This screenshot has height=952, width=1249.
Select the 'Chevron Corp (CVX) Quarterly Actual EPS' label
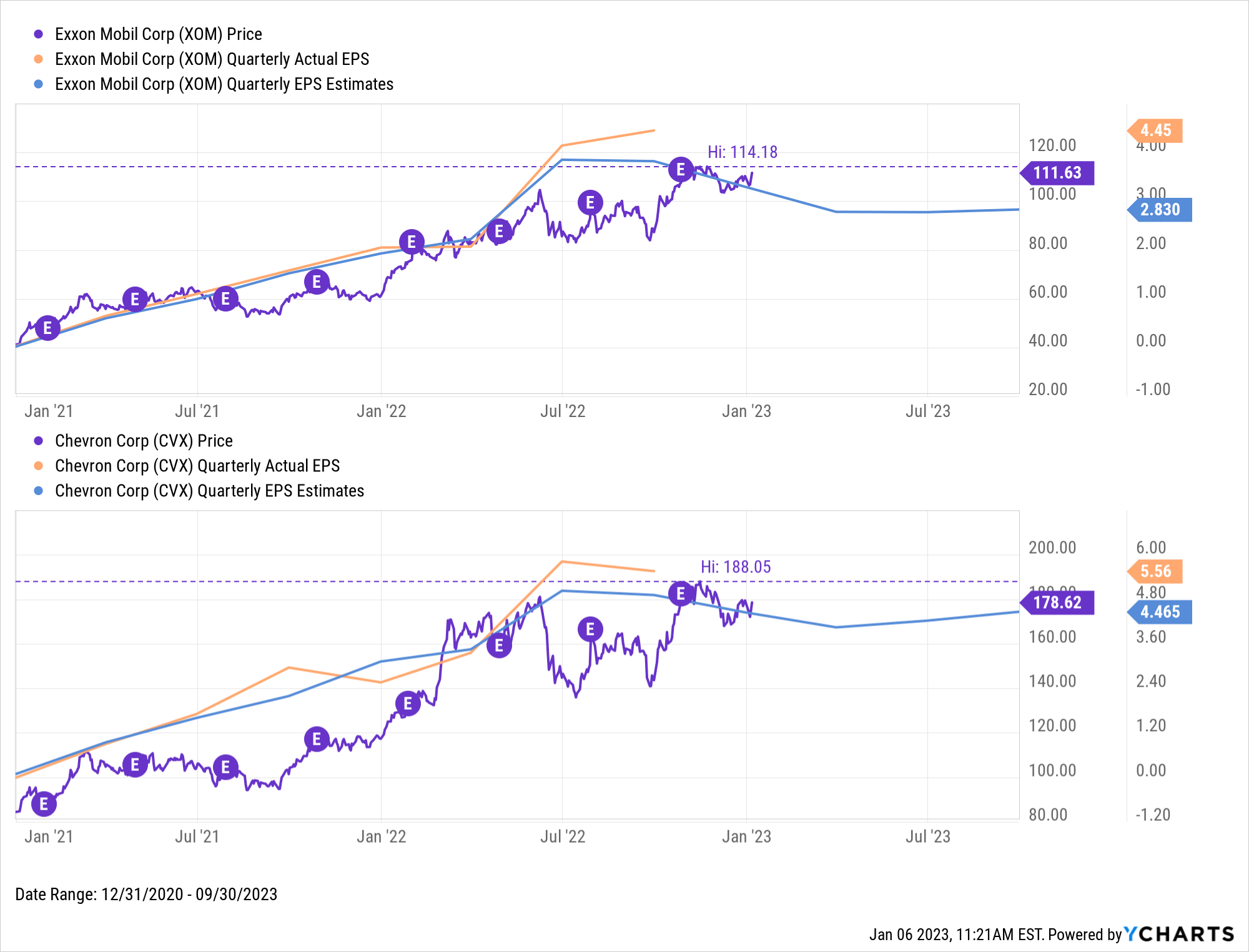(x=197, y=466)
